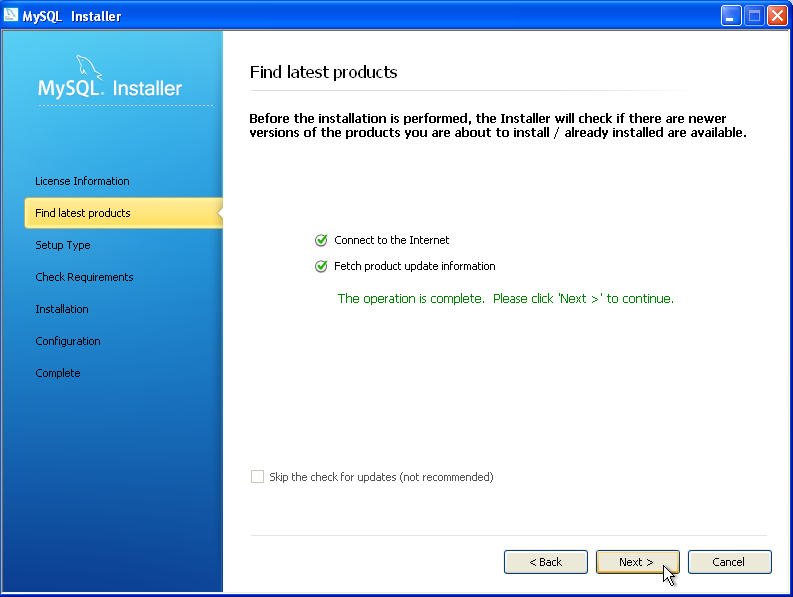Click green checkmark beside Fetch product update information
The image size is (793, 597).
[321, 266]
